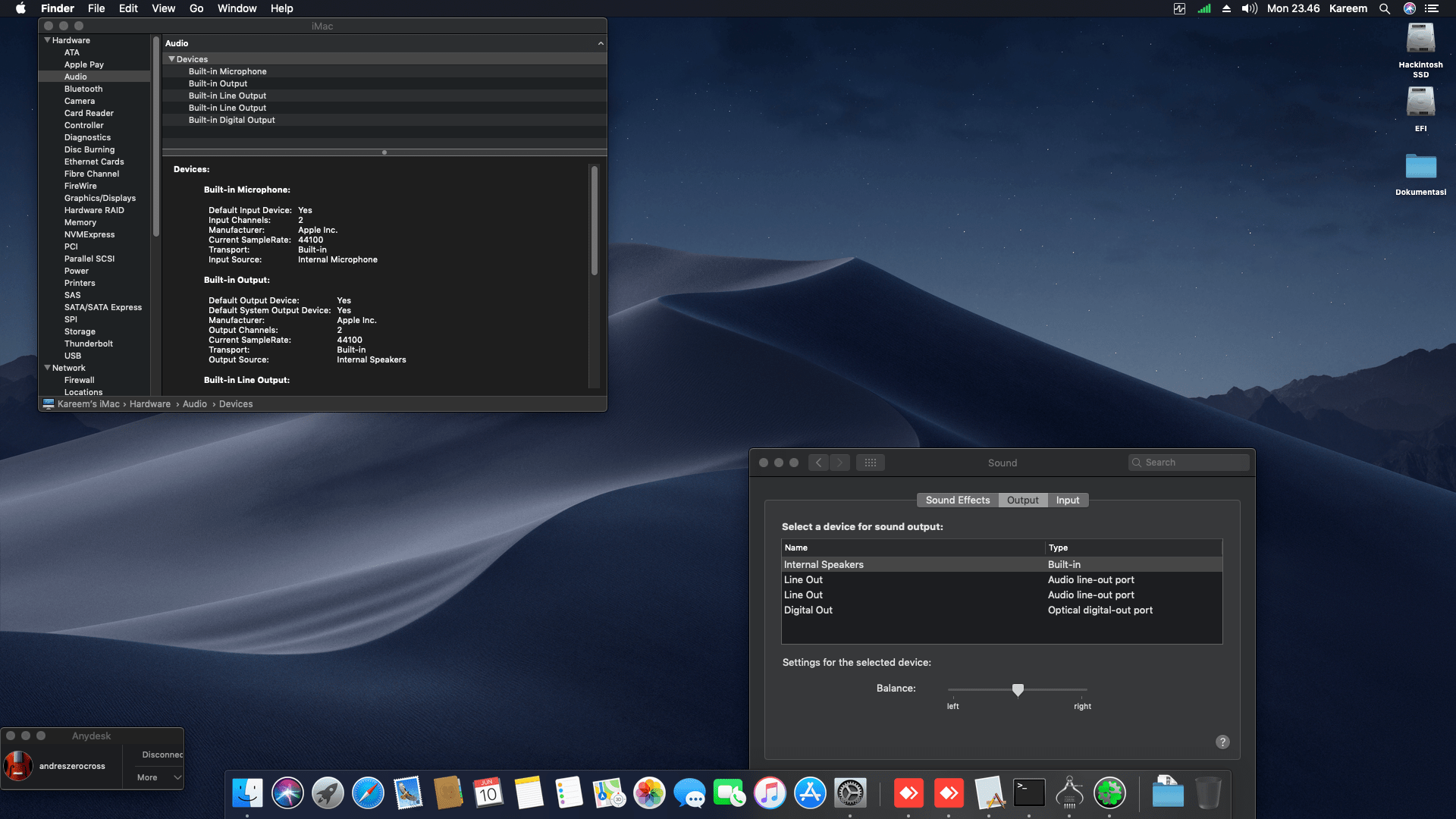
Task: Switch to the Sound Effects tab
Action: point(957,500)
